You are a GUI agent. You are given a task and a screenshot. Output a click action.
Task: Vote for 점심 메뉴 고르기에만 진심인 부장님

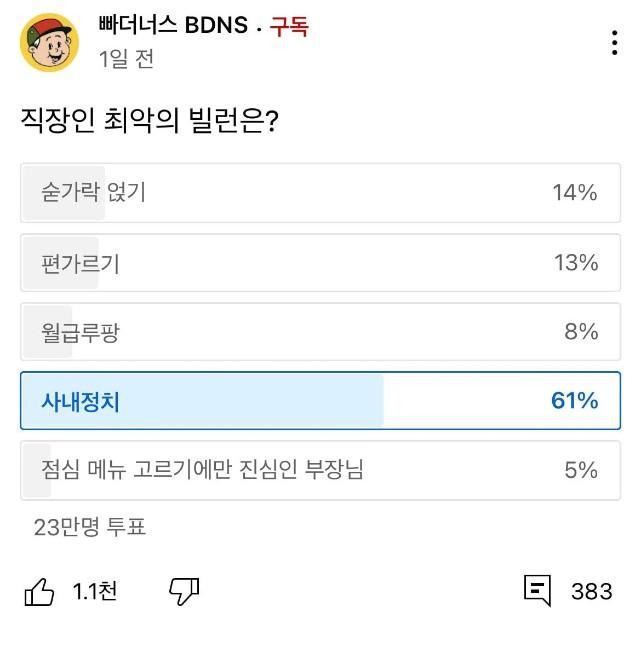320,470
